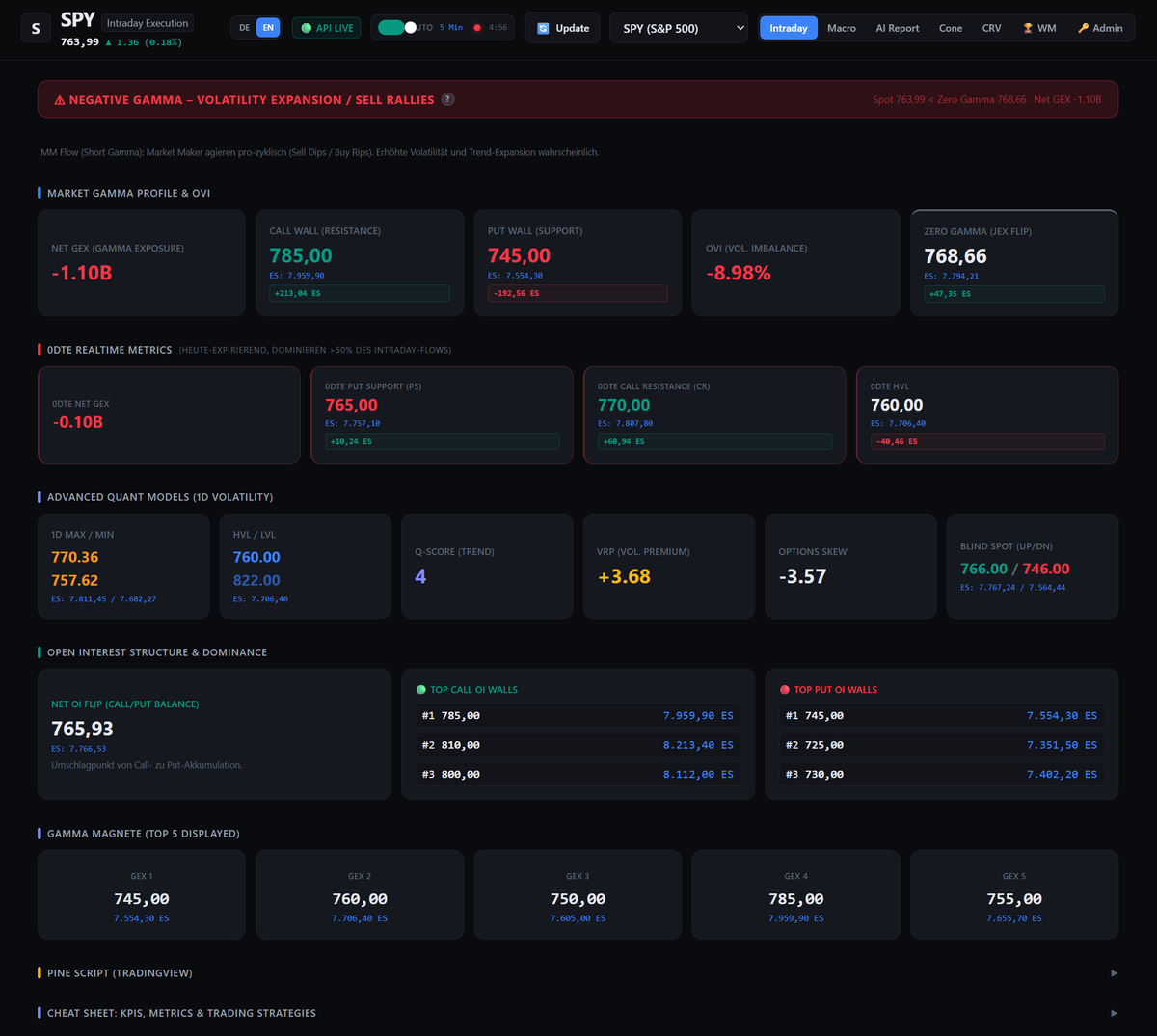Open the WM trophy tab
Image resolution: width=1157 pixels, height=1036 pixels.
pos(1039,28)
